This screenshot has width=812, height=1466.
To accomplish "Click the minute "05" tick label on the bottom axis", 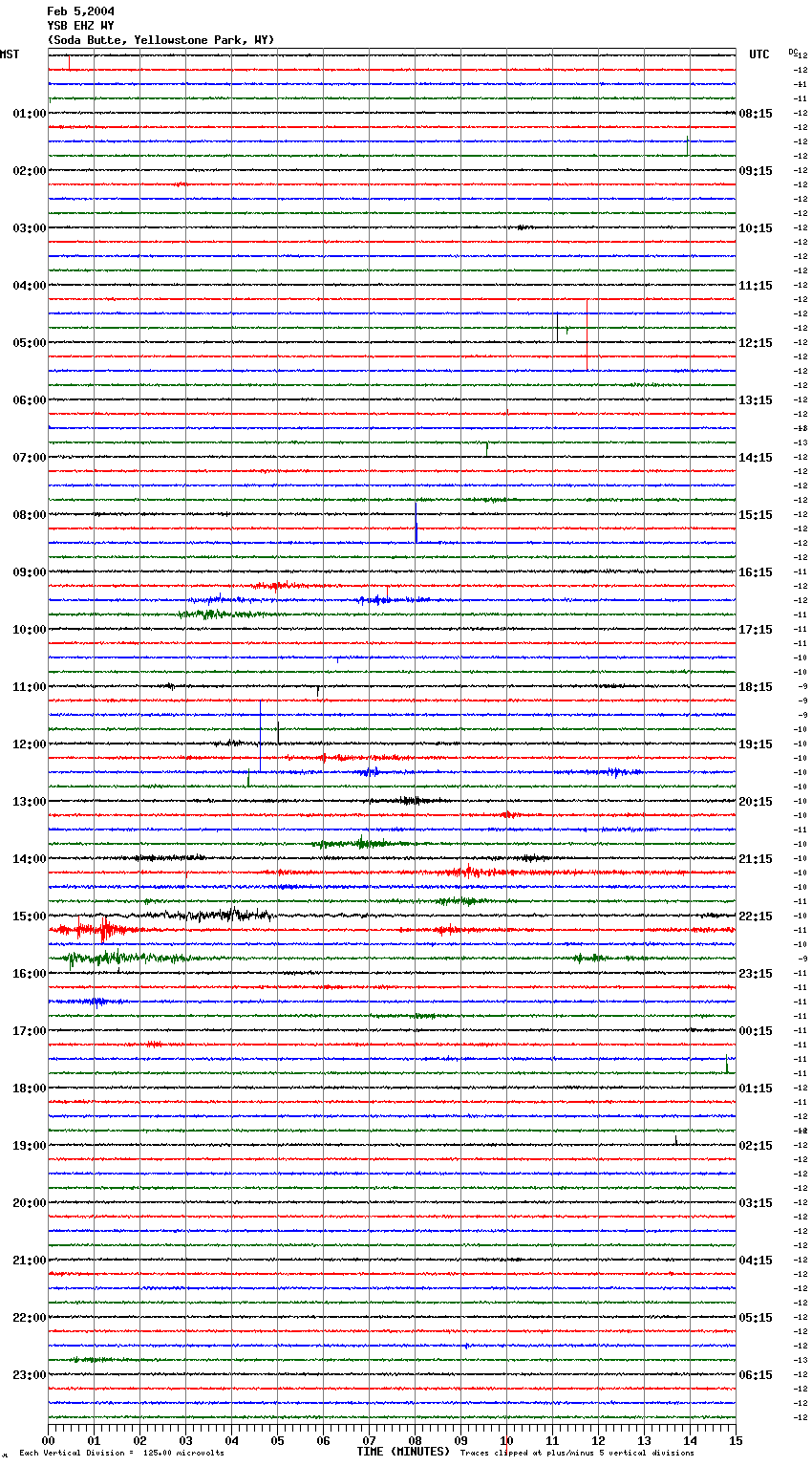I will (x=277, y=1440).
